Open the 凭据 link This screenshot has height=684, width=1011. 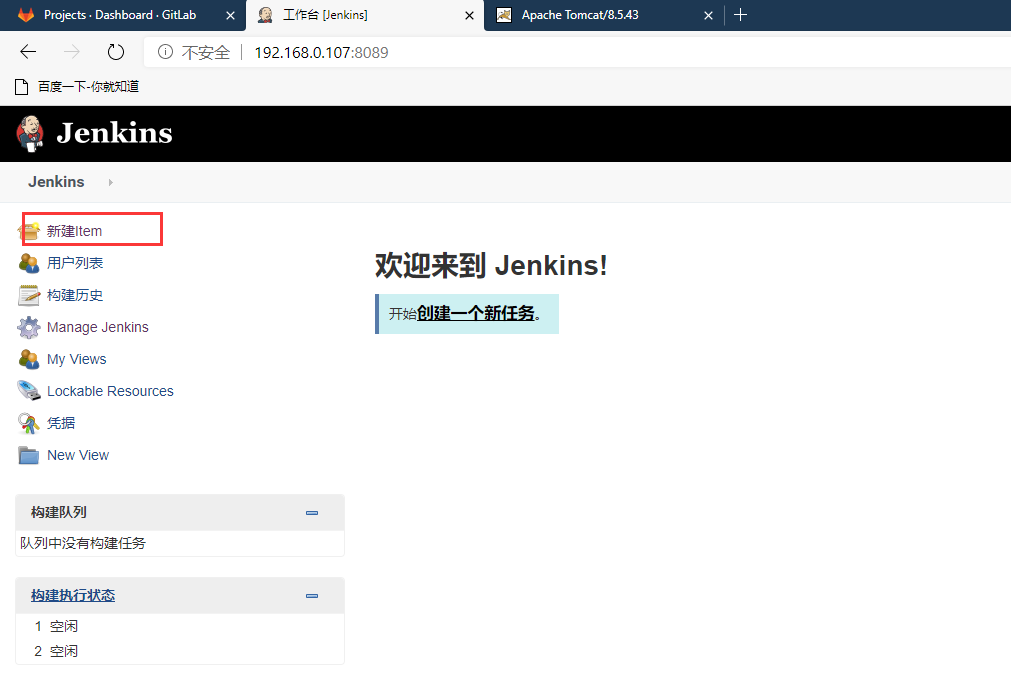(x=61, y=423)
